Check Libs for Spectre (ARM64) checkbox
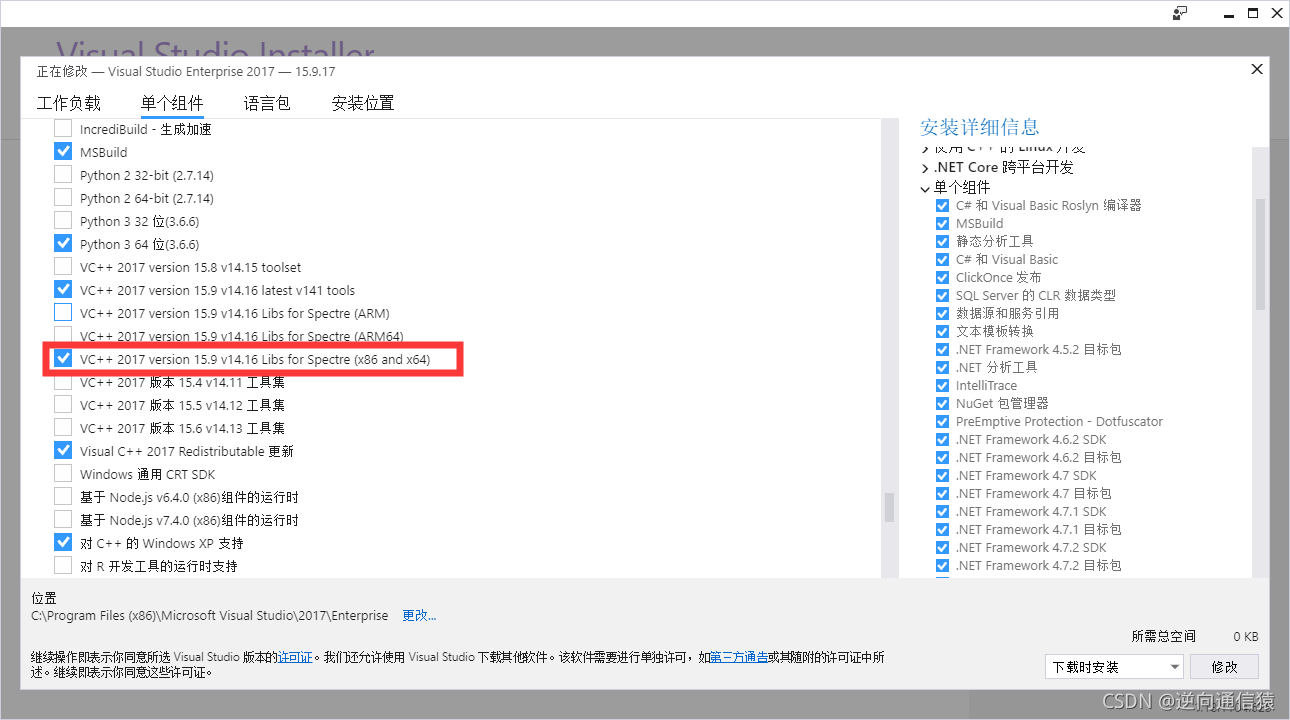 (63, 336)
